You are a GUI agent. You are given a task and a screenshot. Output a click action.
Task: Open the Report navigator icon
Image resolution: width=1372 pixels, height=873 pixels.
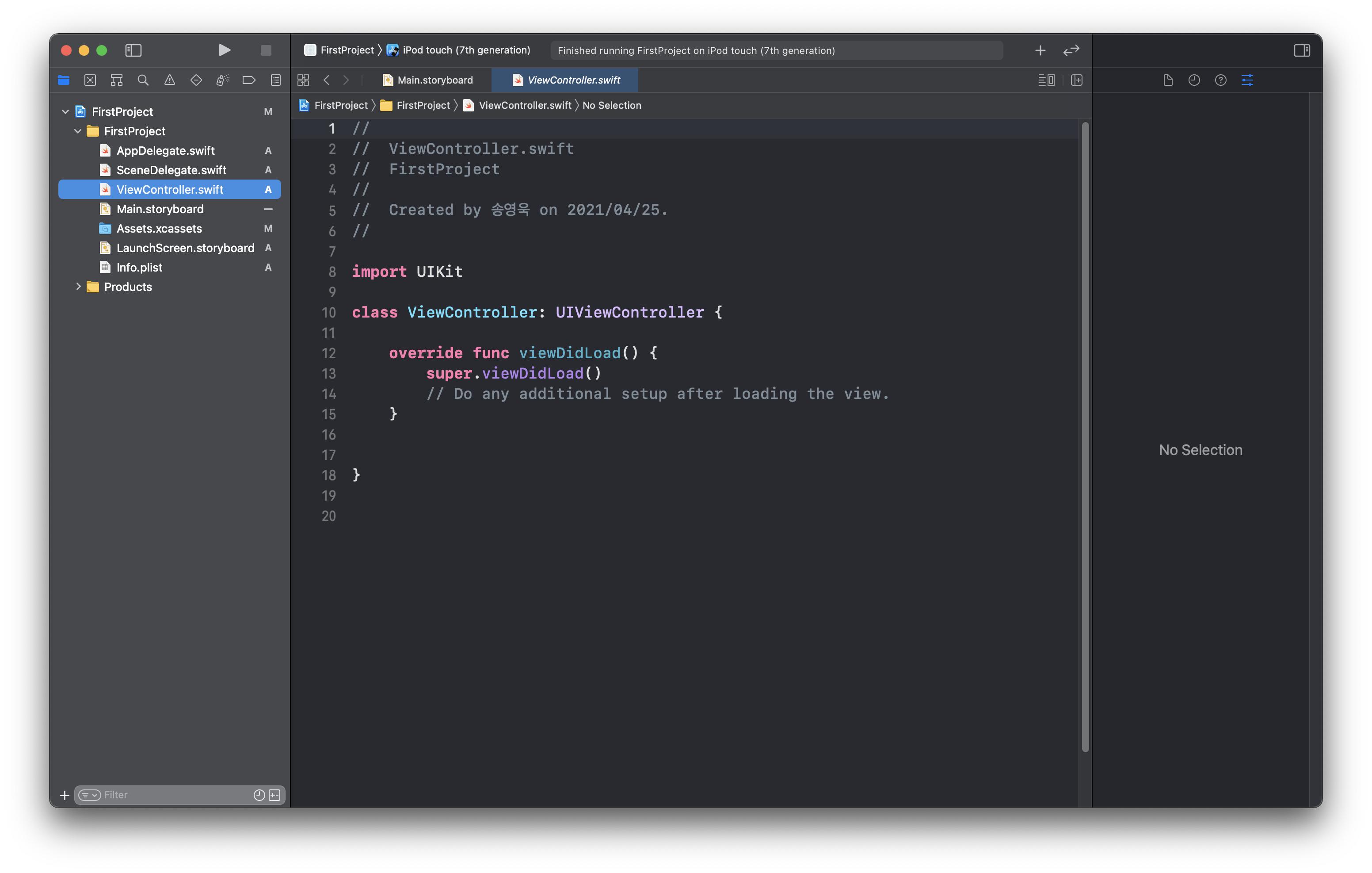coord(276,80)
